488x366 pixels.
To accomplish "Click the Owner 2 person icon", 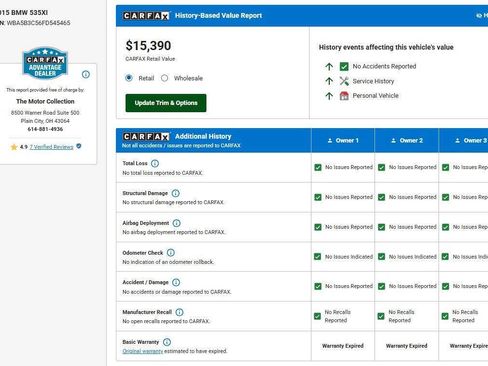I will tap(394, 141).
